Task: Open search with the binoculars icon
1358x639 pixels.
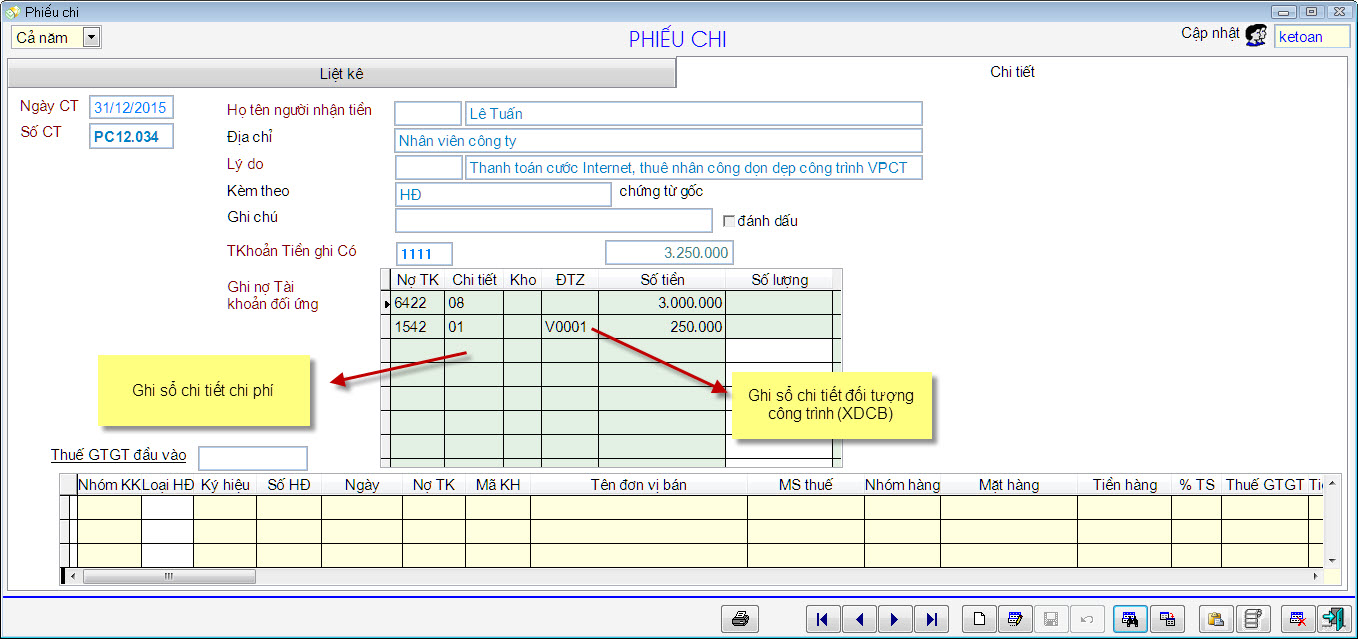Action: pyautogui.click(x=1130, y=619)
